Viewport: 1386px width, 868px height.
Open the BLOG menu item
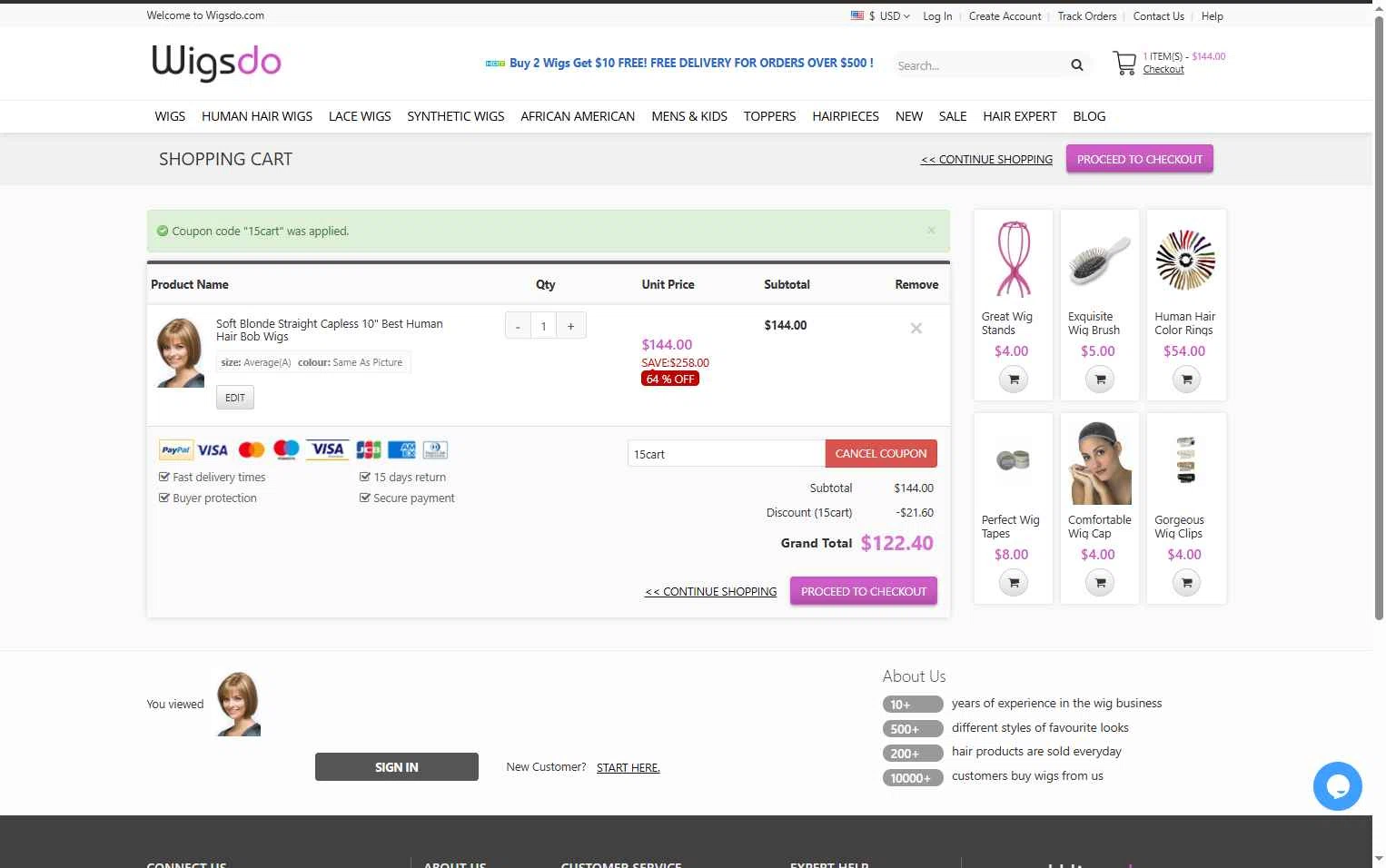point(1089,116)
